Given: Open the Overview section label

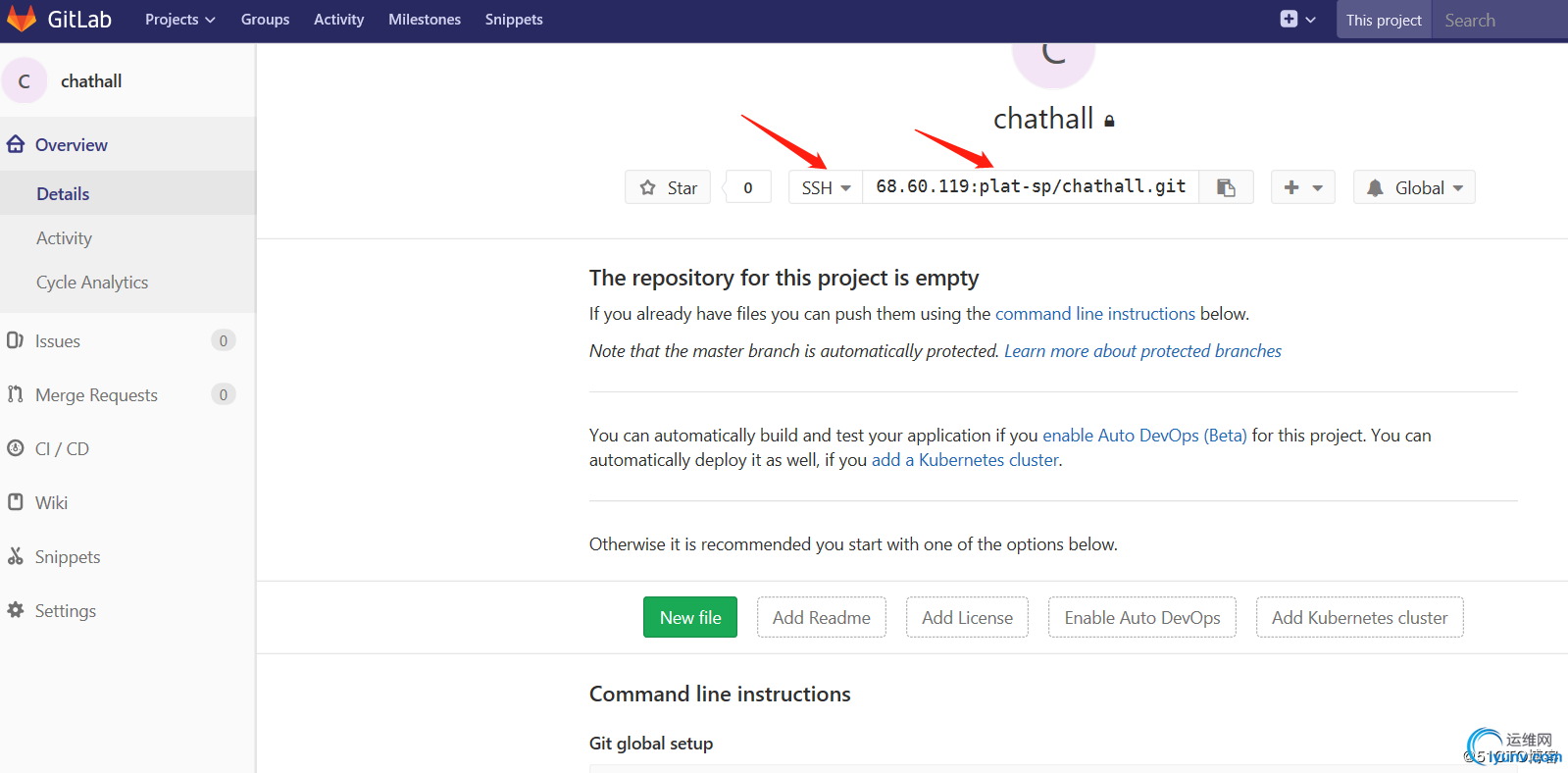Looking at the screenshot, I should 72,144.
